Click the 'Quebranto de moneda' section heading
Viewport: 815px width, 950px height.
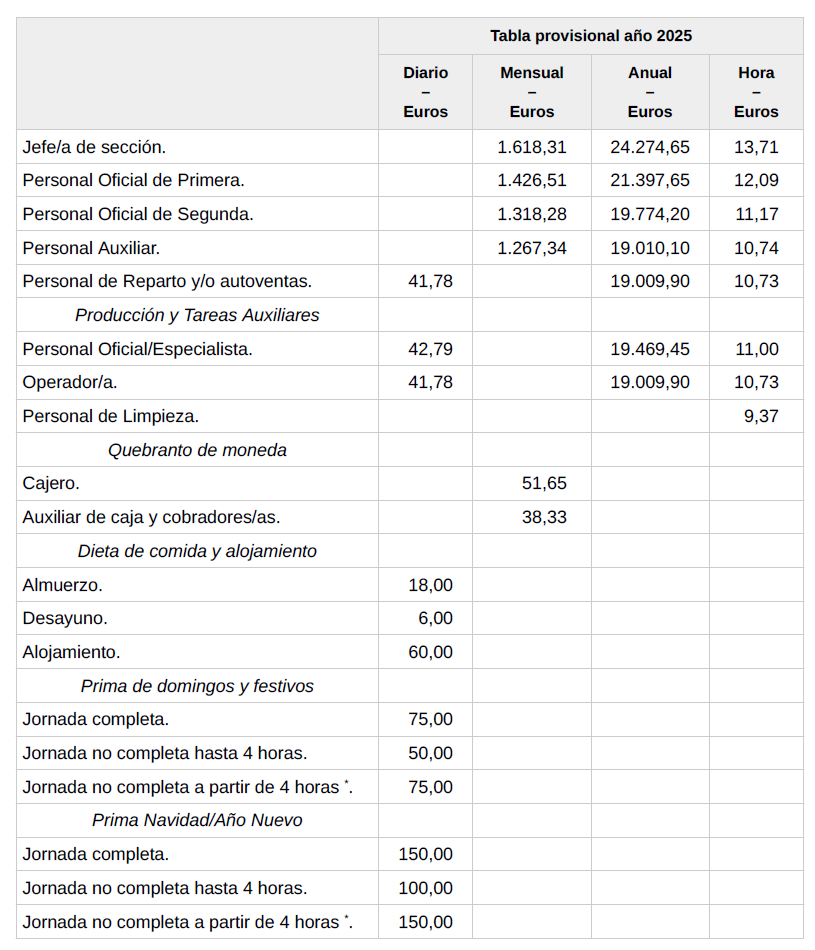click(x=197, y=450)
